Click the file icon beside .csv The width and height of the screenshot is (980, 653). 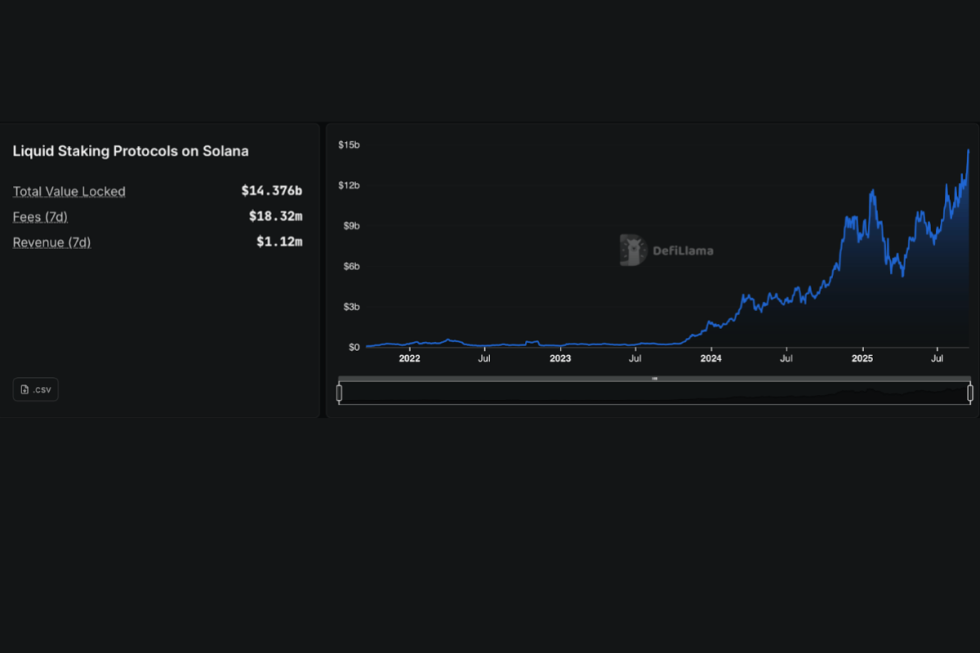(x=25, y=389)
